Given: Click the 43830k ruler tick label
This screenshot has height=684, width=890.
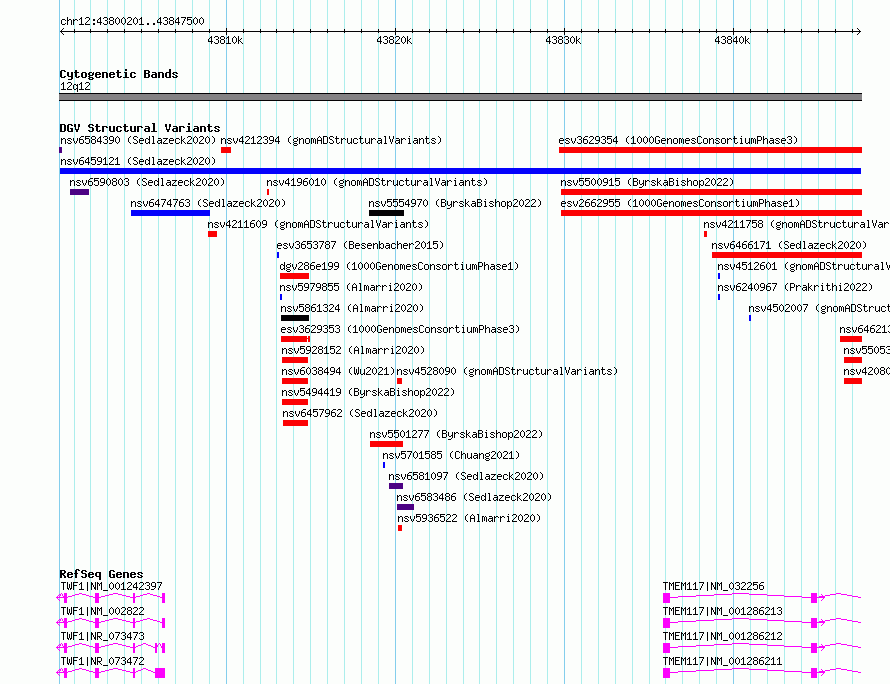Looking at the screenshot, I should [563, 40].
